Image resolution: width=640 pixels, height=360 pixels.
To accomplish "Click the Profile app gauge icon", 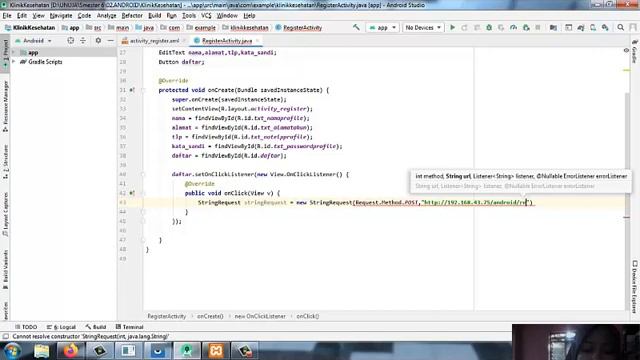I will 513,27.
